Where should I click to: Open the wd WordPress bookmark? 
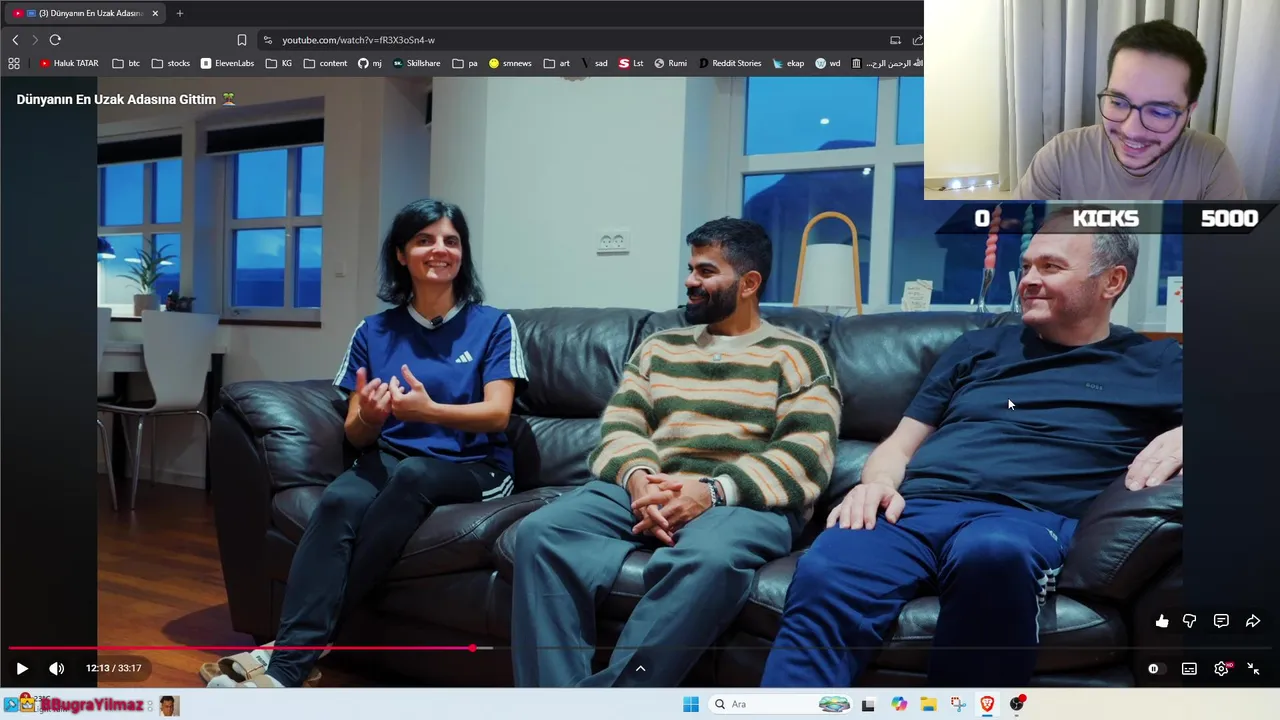(x=827, y=63)
